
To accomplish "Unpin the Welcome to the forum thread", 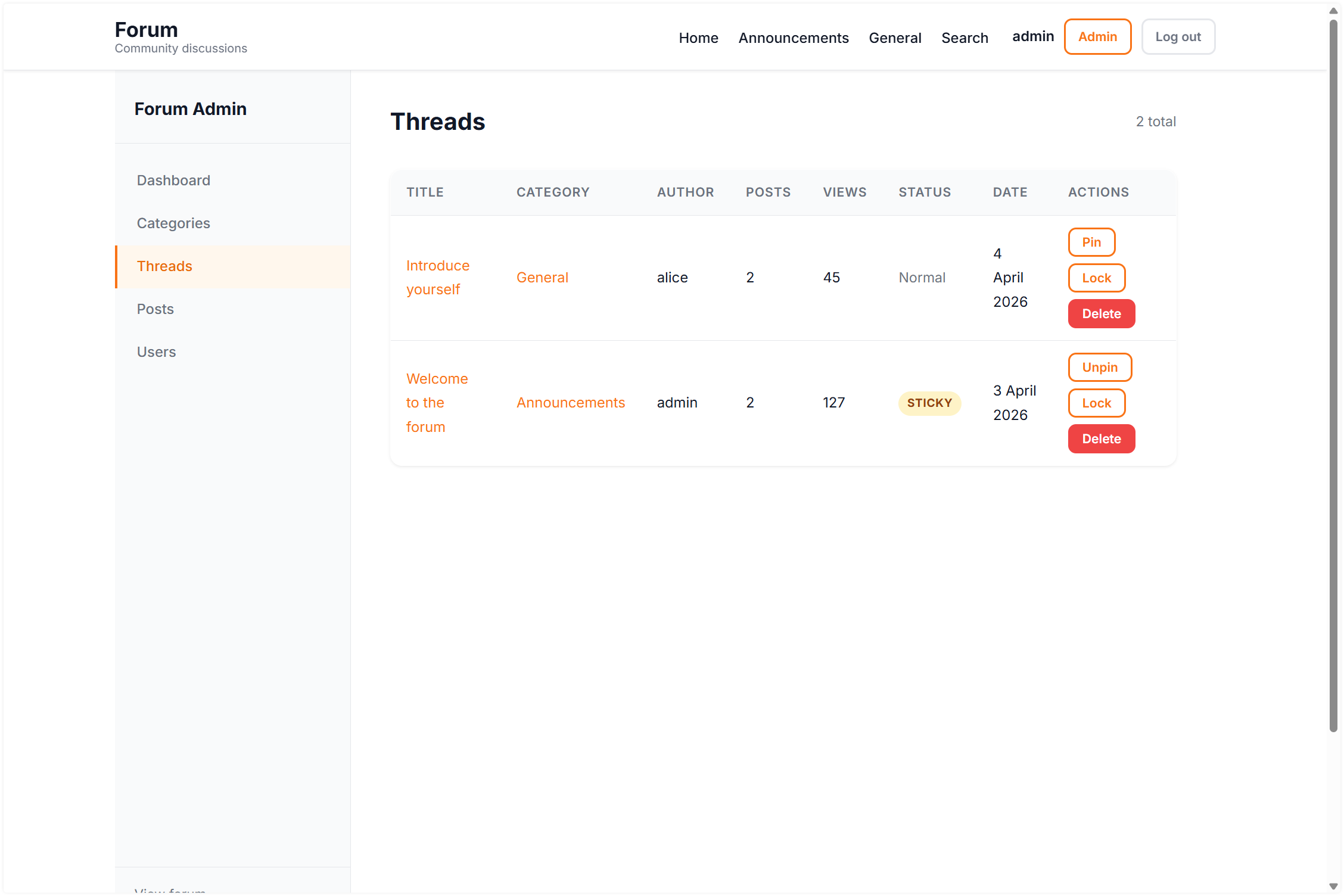I will click(x=1099, y=367).
